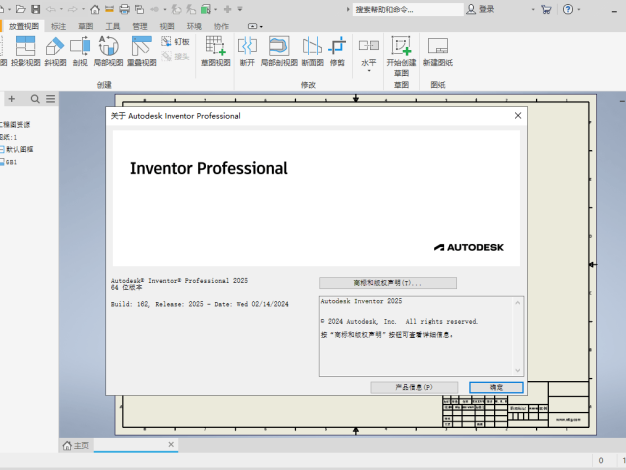Click the orange measure ruler icon
Screen dimensions: 626x470
(109, 9)
